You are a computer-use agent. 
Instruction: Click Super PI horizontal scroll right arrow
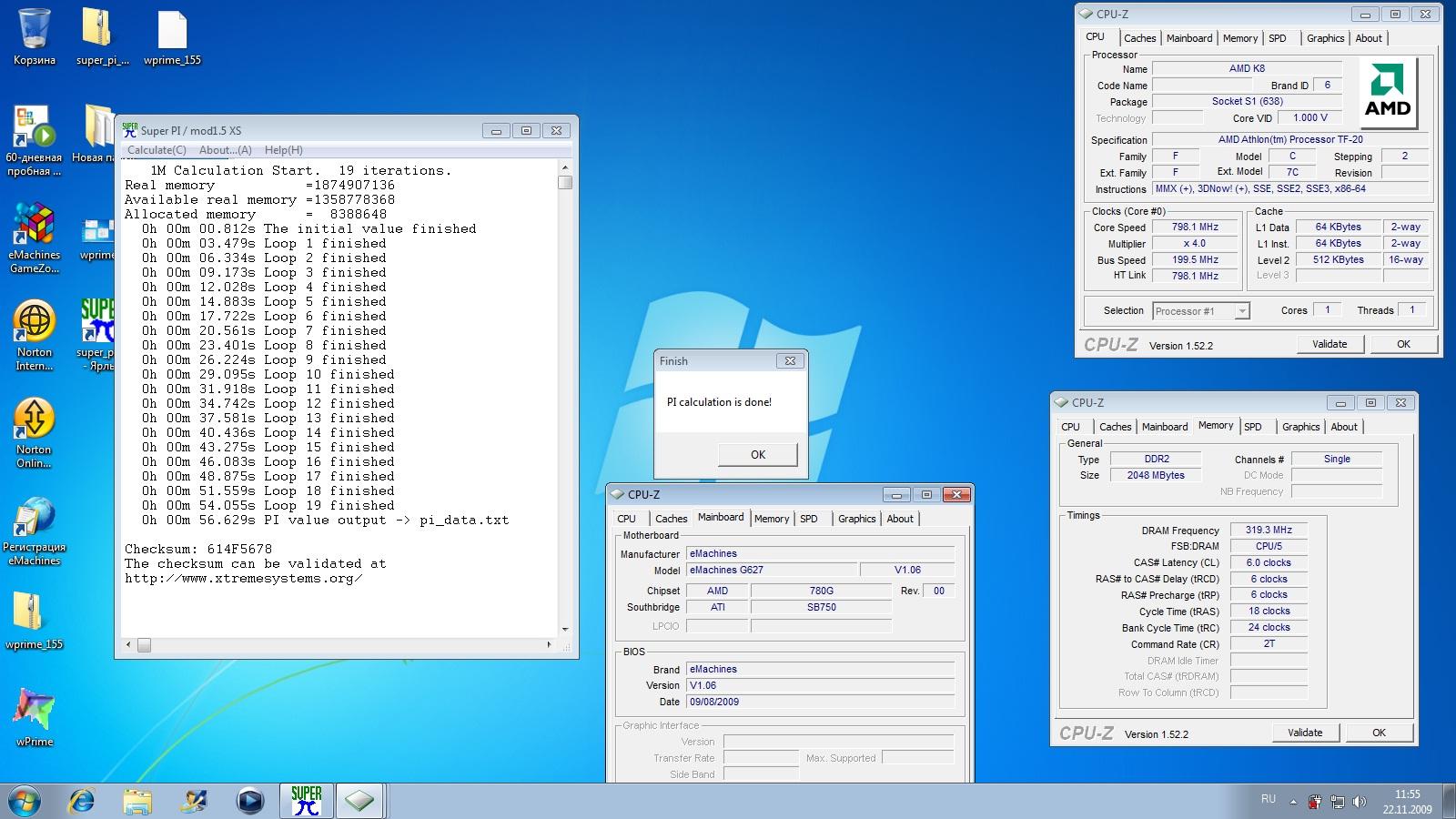point(549,645)
